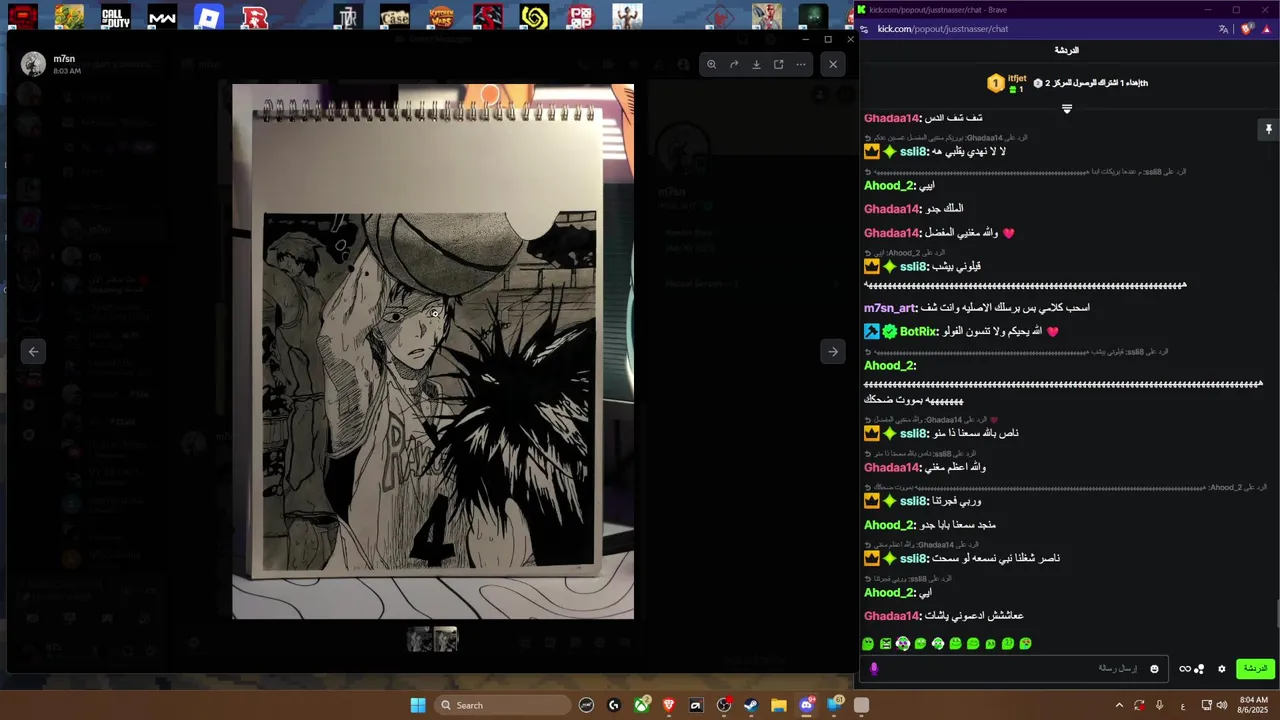Click the number 1 gold badge leaderboard
The height and width of the screenshot is (720, 1280).
(x=996, y=84)
